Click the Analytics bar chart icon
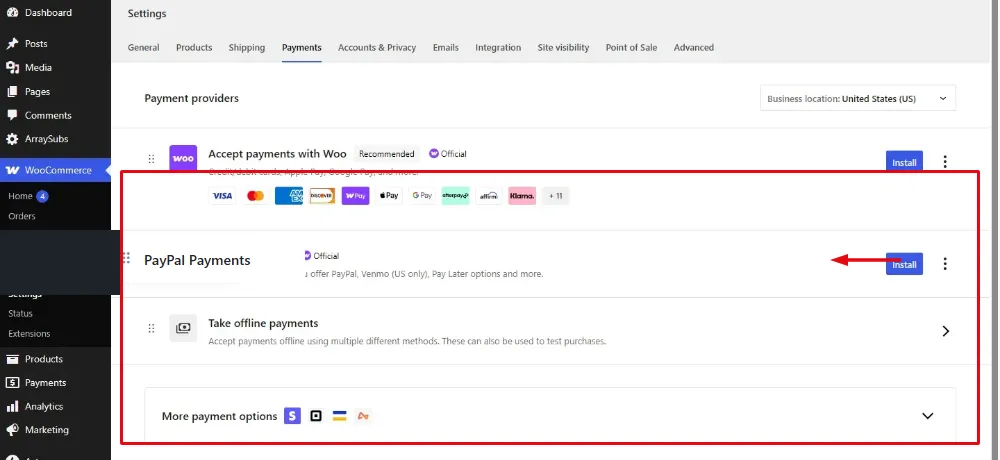This screenshot has height=460, width=1000. 12,406
